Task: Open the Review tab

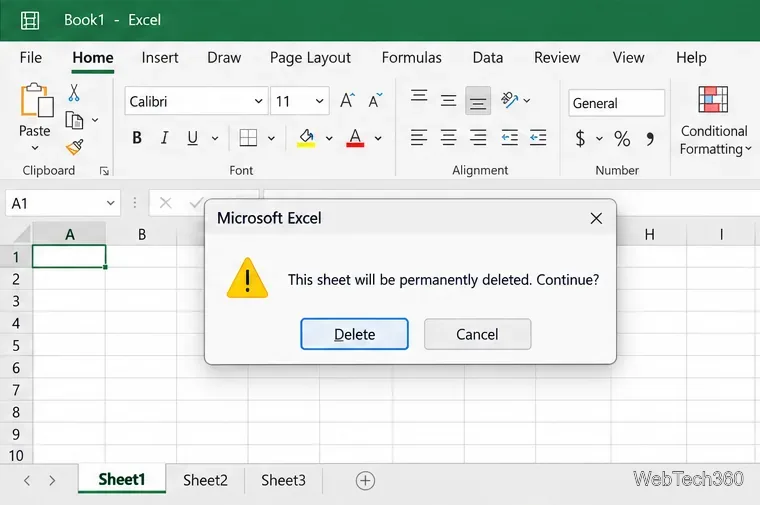Action: point(557,58)
